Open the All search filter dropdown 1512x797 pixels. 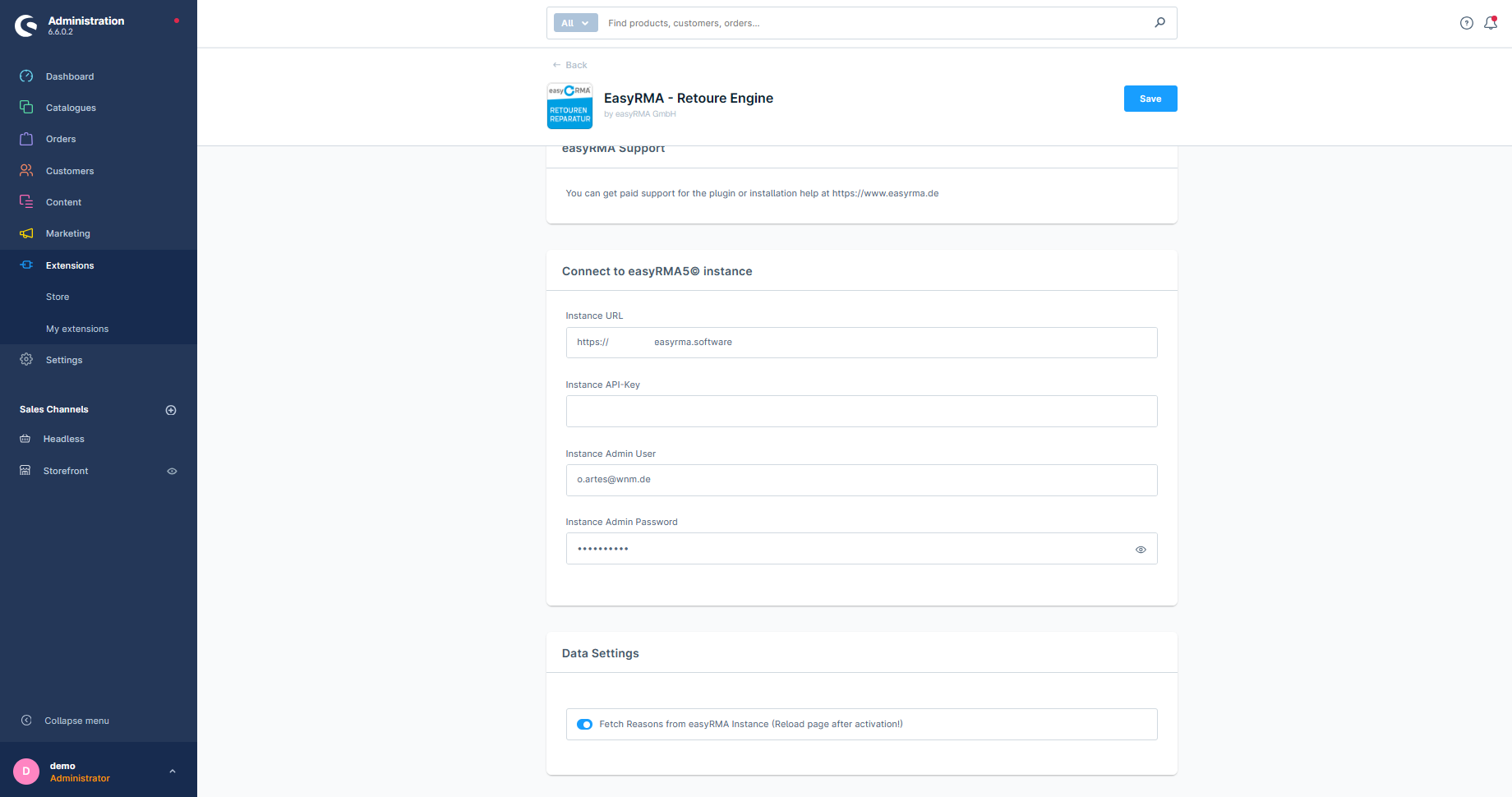point(575,23)
